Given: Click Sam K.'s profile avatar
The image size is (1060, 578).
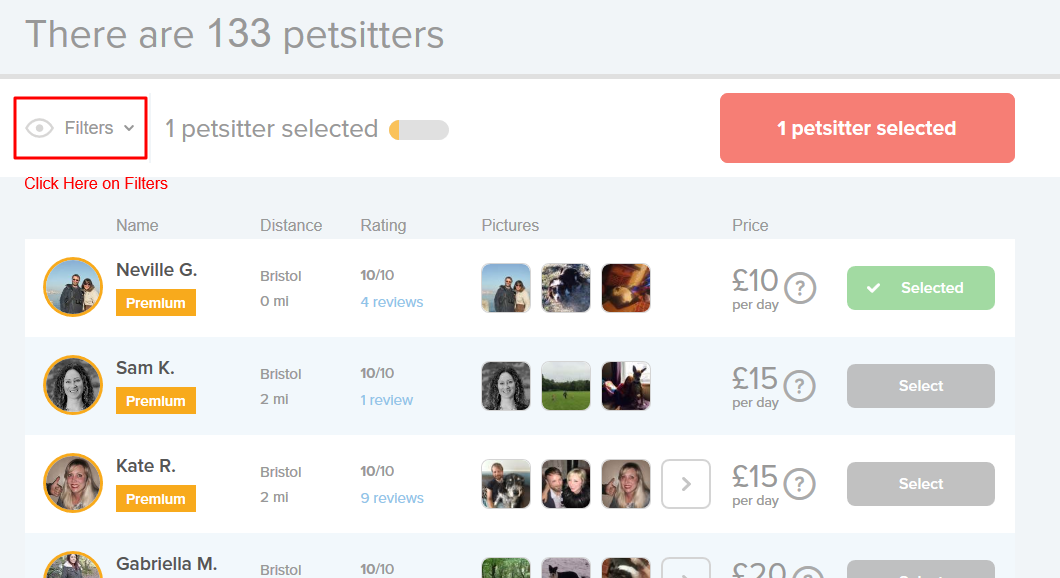Looking at the screenshot, I should pyautogui.click(x=73, y=386).
